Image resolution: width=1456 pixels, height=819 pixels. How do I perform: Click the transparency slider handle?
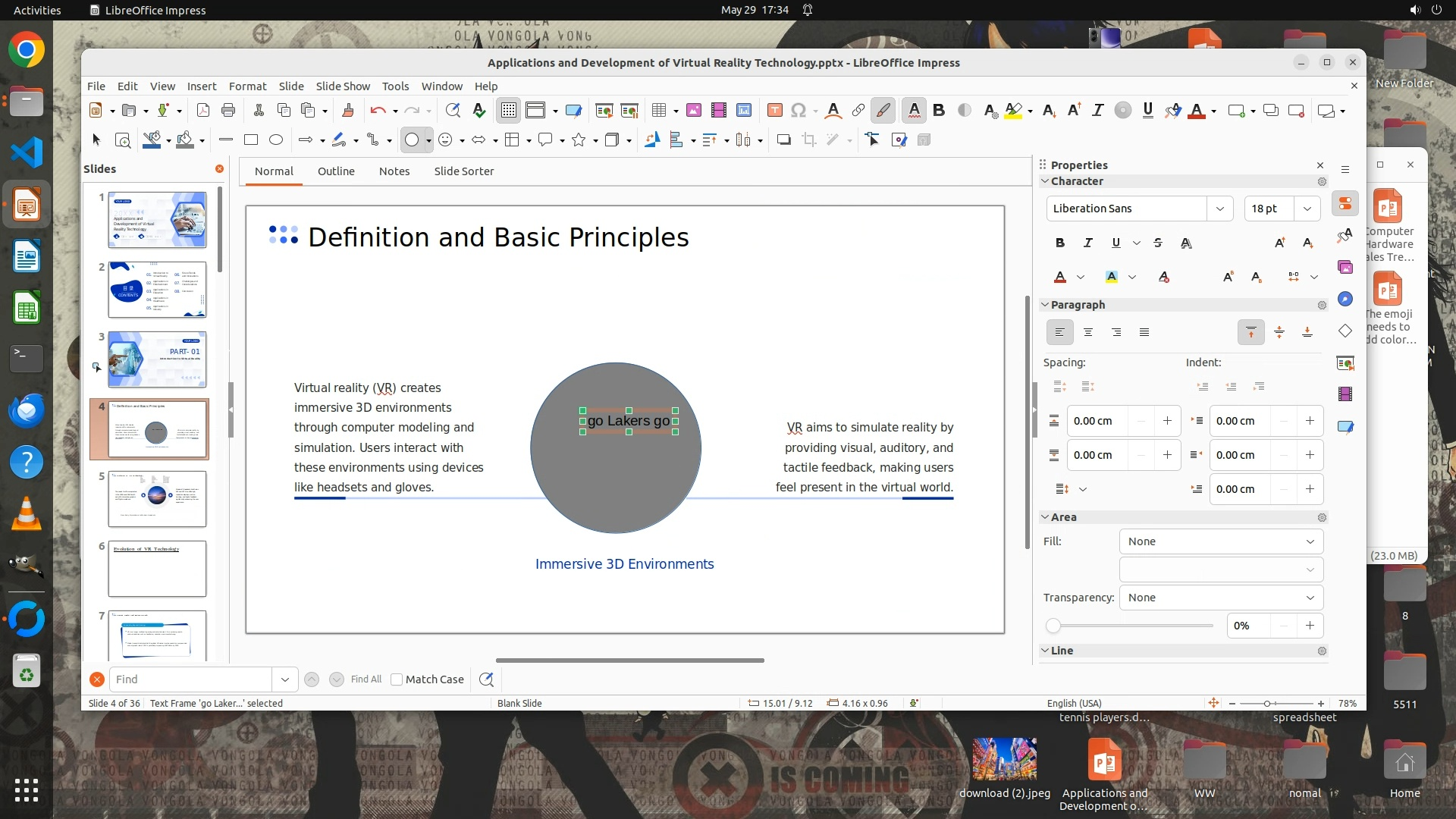click(x=1053, y=626)
